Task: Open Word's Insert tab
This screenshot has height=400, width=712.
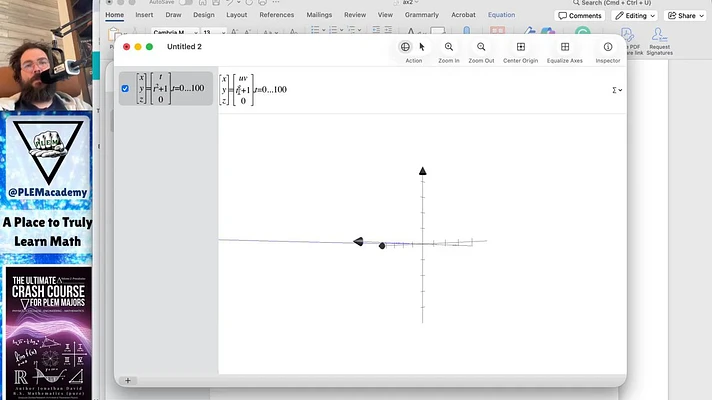Action: [144, 15]
